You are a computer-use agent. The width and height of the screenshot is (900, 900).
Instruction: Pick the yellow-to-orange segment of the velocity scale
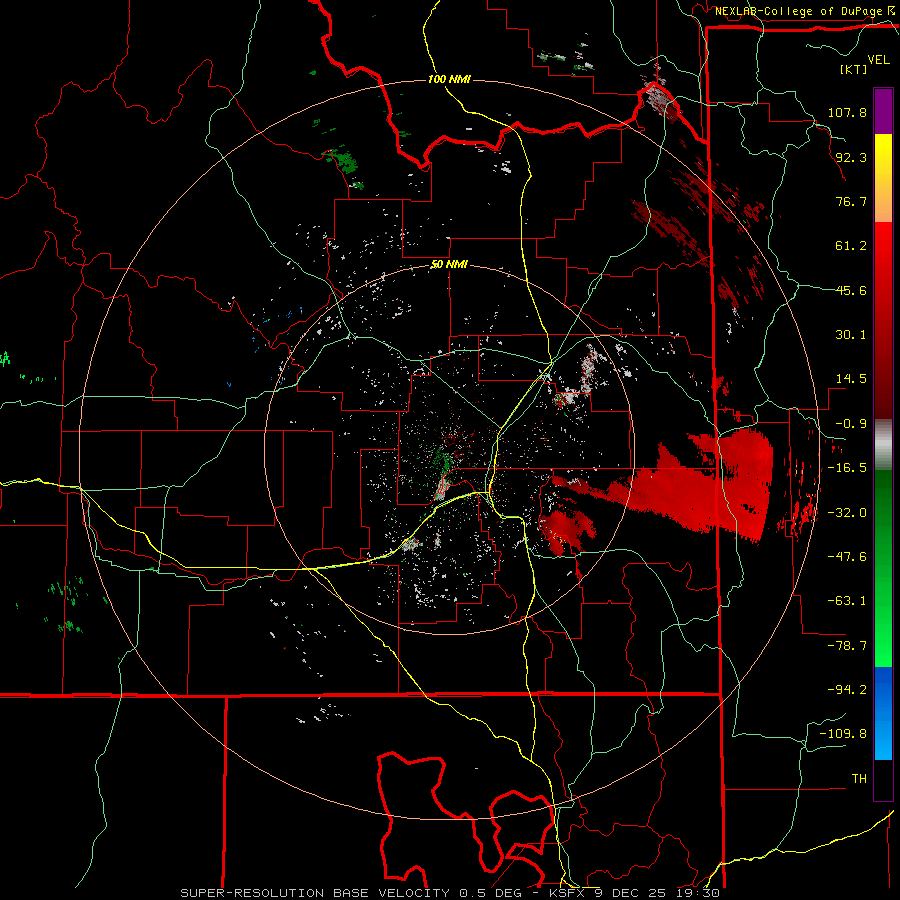pos(883,178)
